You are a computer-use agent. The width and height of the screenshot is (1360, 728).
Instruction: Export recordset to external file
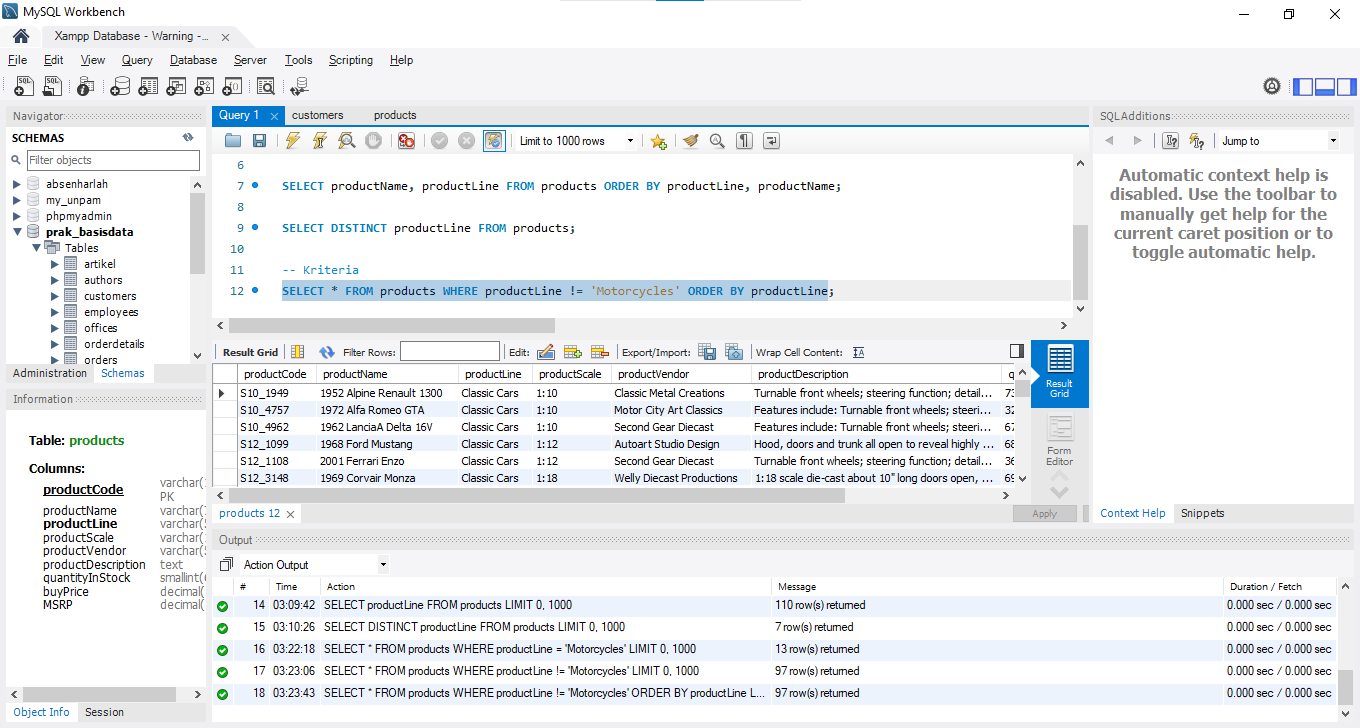click(707, 352)
